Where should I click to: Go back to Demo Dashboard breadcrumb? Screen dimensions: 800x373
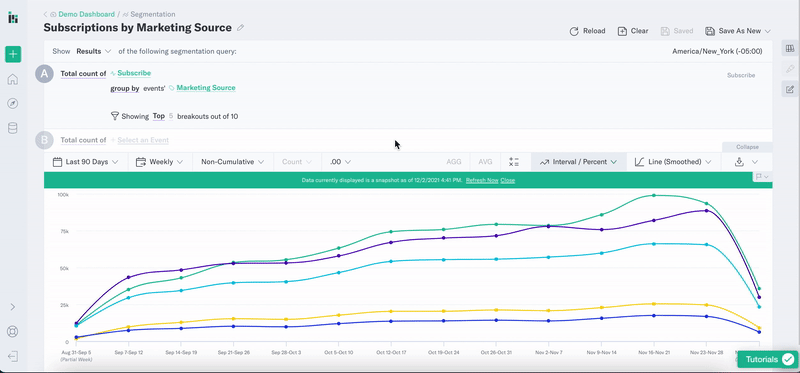(86, 14)
